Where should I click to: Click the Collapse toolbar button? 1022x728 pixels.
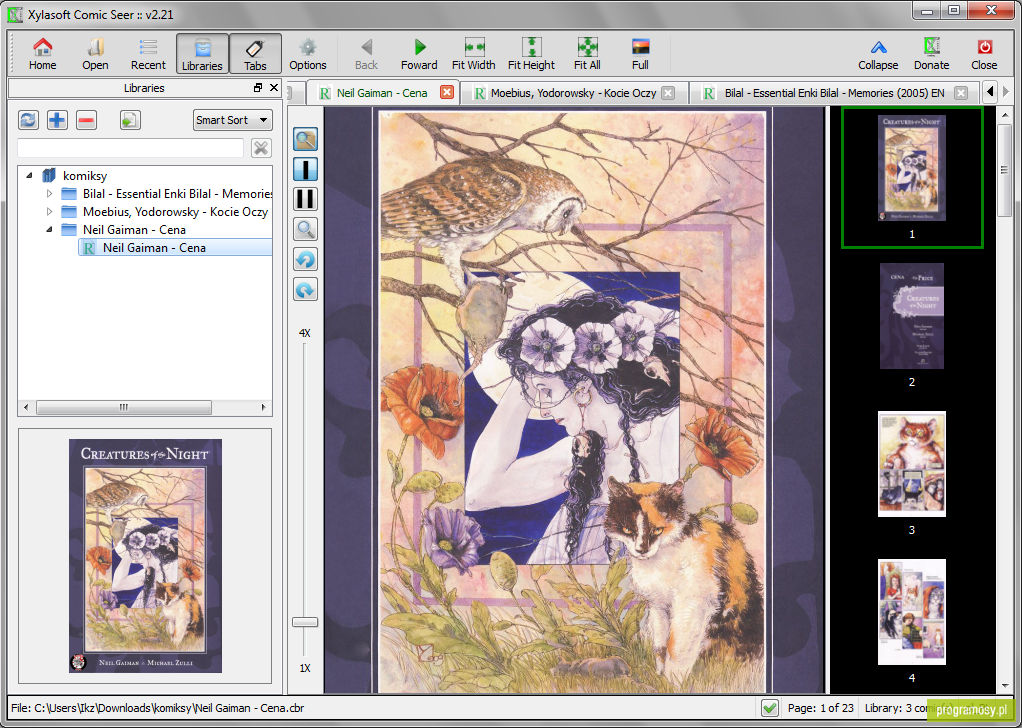[x=878, y=54]
